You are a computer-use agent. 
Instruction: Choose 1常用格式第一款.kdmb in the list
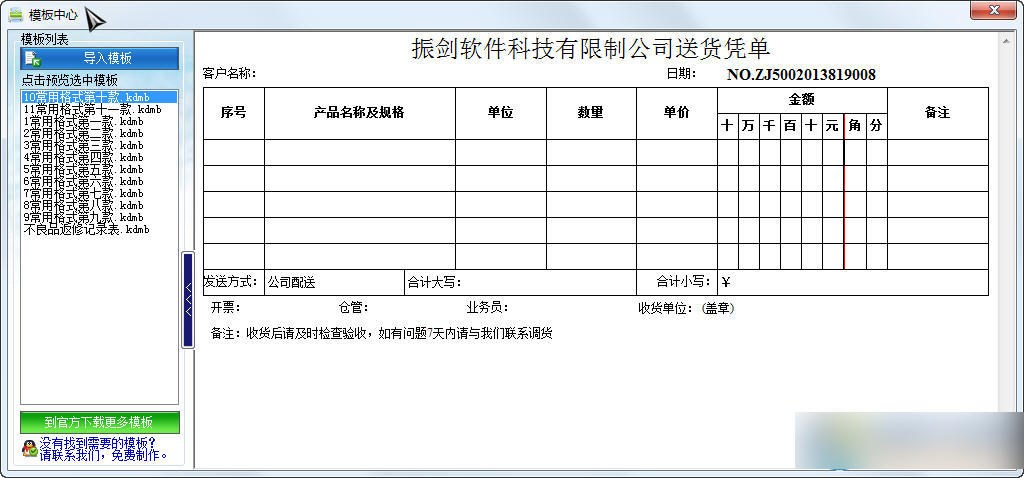point(85,121)
